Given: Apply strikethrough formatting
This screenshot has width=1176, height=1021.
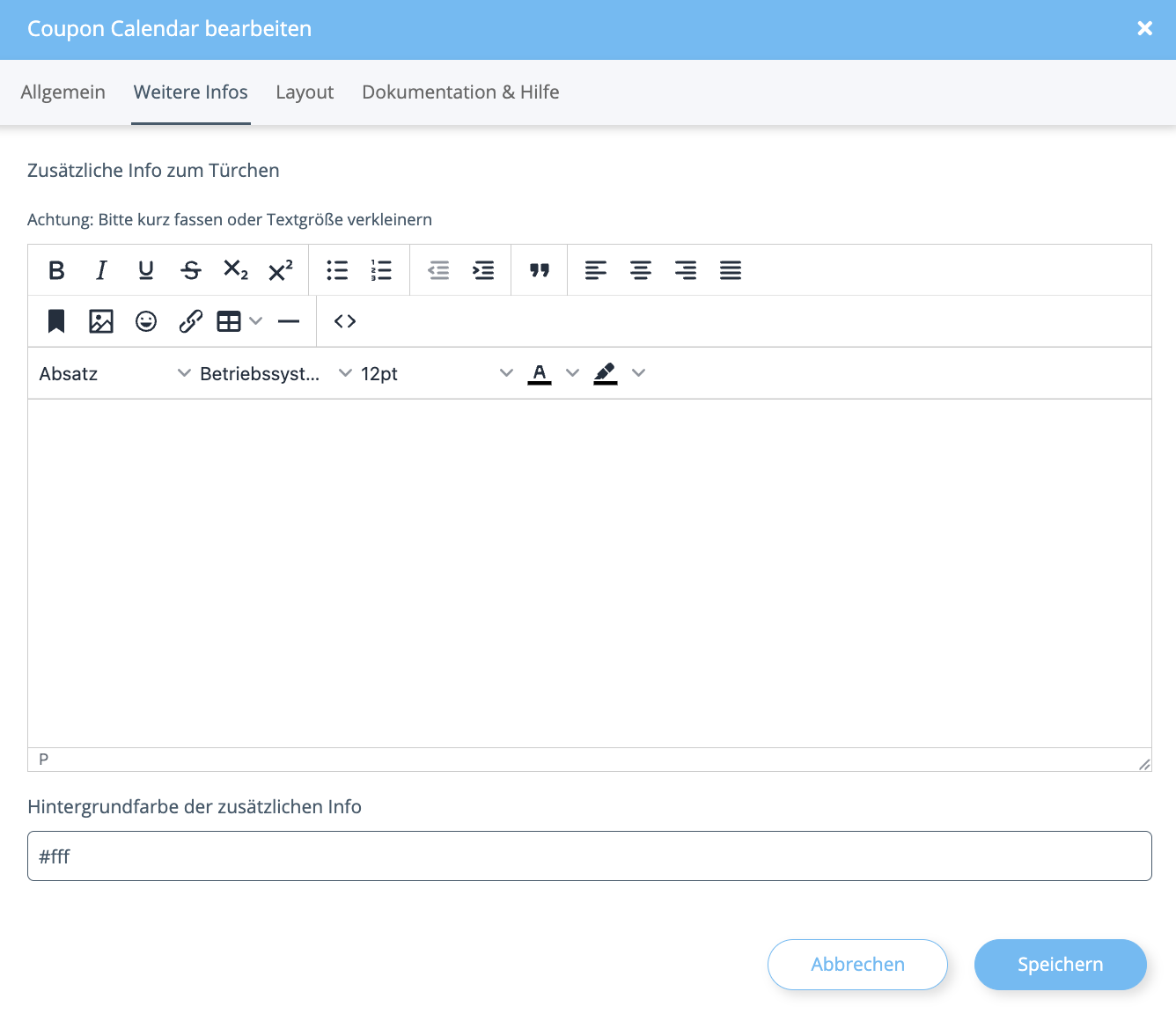Looking at the screenshot, I should pos(191,270).
